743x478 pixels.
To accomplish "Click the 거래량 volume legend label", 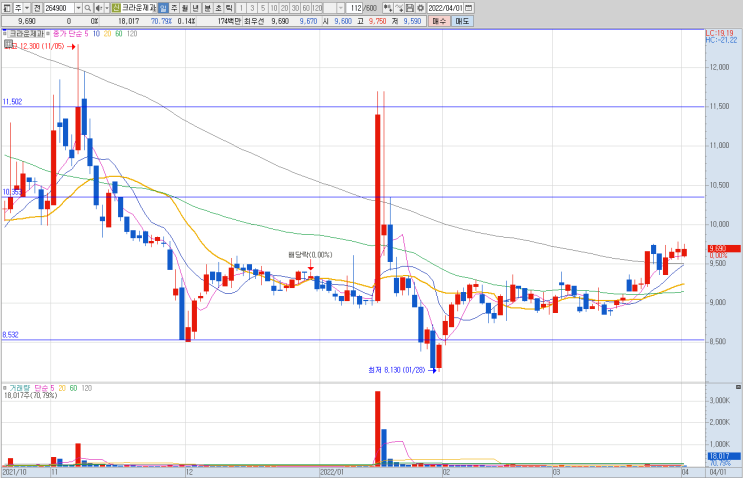I will click(x=19, y=388).
